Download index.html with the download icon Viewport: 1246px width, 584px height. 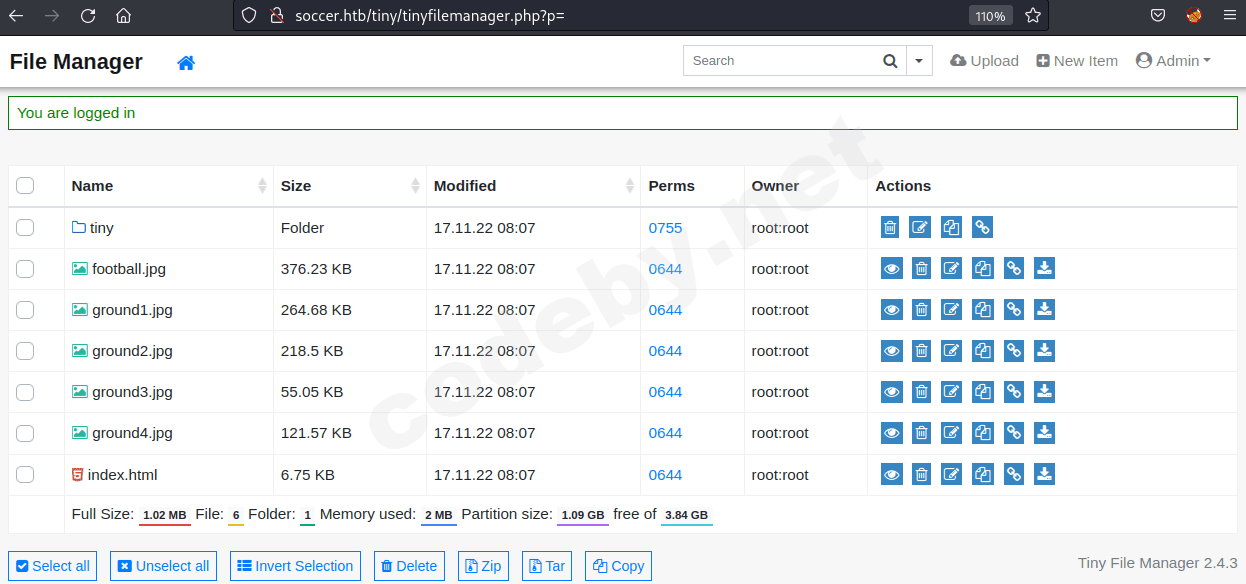[x=1044, y=474]
